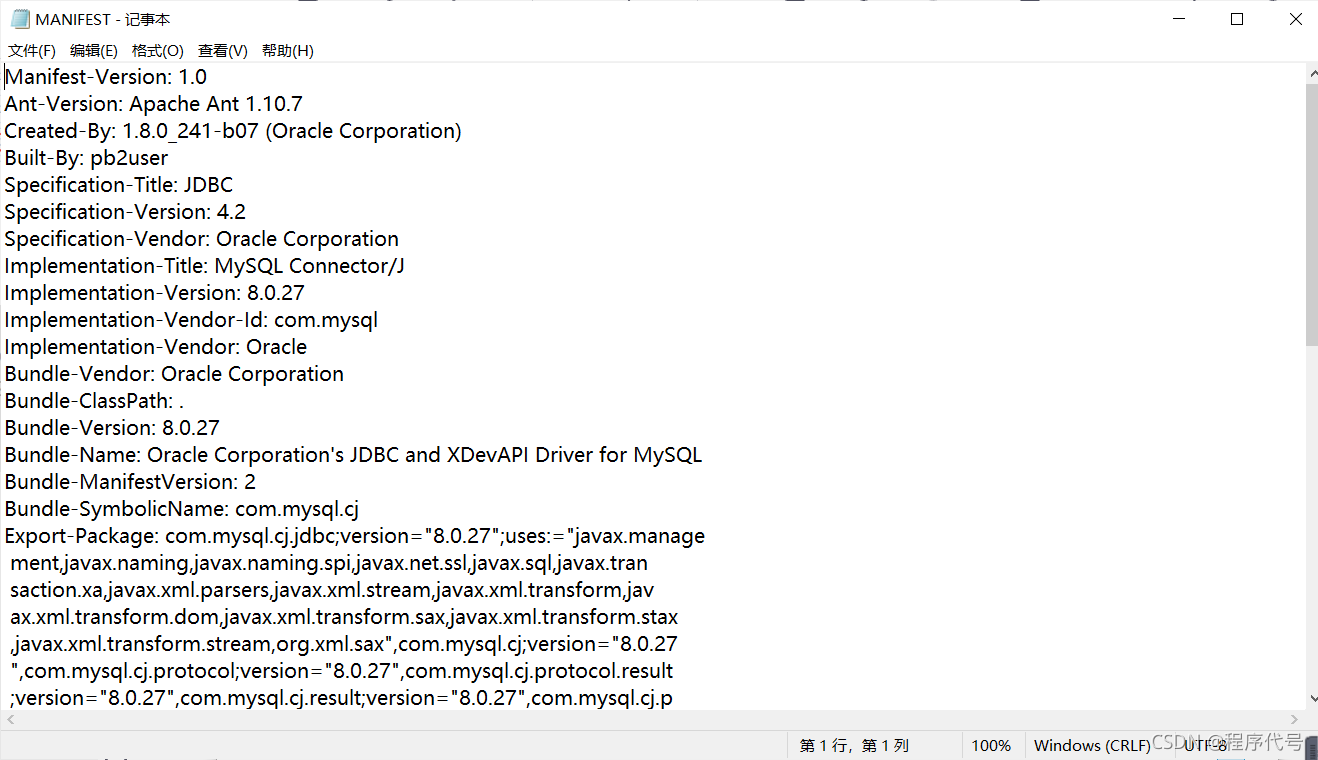Image resolution: width=1318 pixels, height=760 pixels.
Task: Click the 'Bundle-Name: Oracle Corporation's JDBC' line
Action: coord(353,455)
